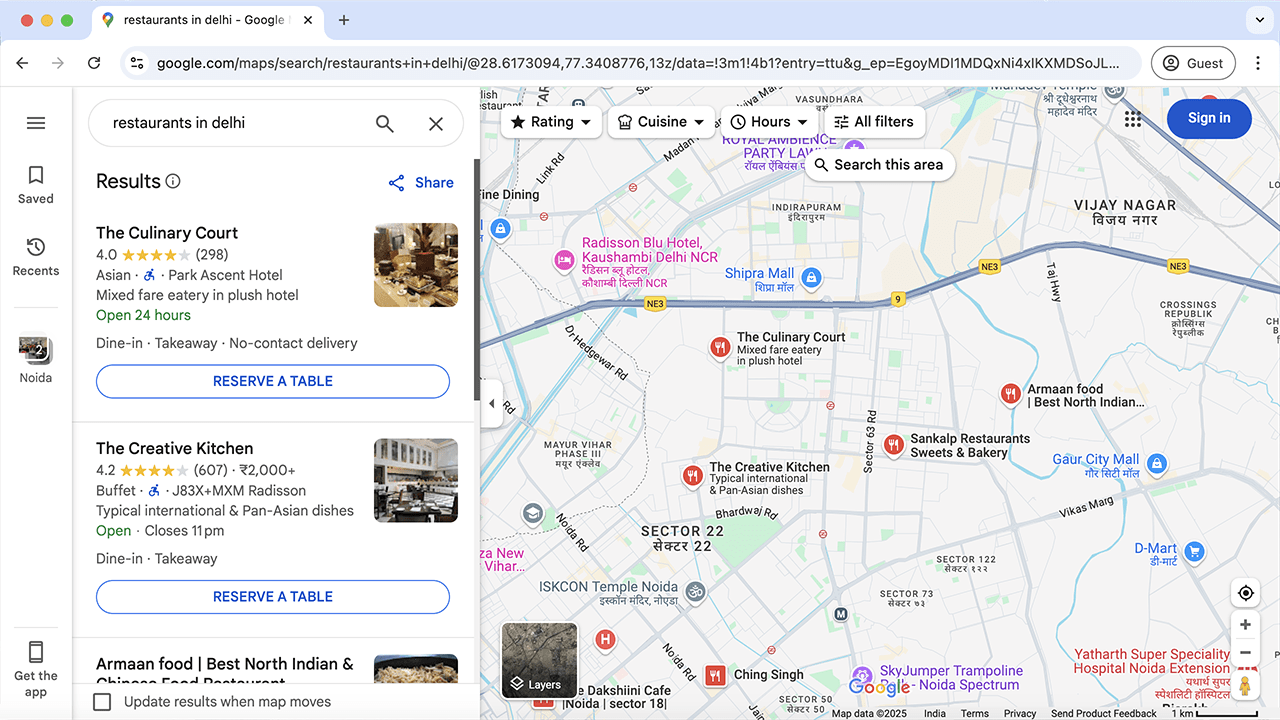Screen dimensions: 1280x720
Task: Reload the browser page
Action: point(94,63)
